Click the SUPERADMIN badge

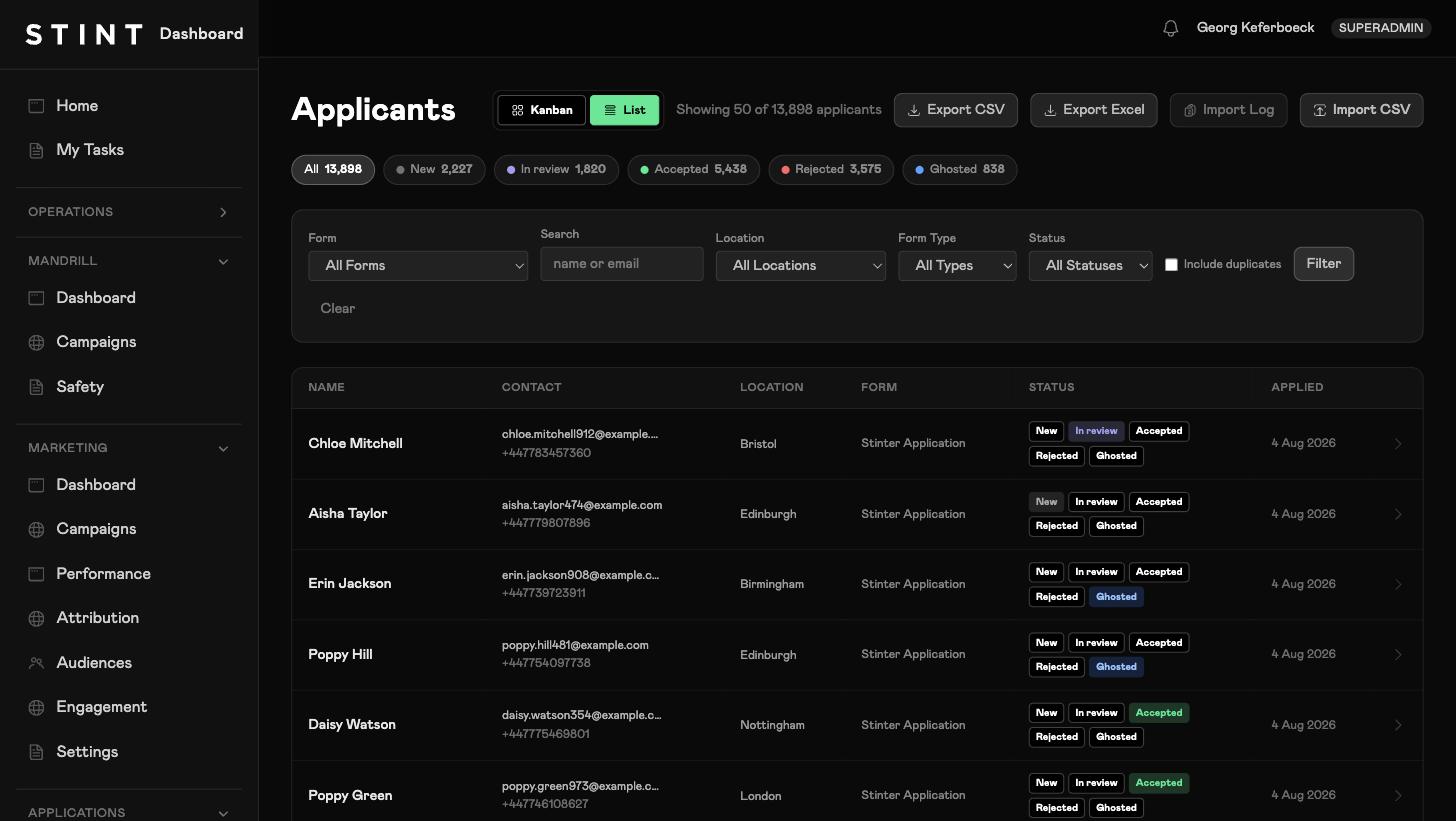(x=1381, y=28)
